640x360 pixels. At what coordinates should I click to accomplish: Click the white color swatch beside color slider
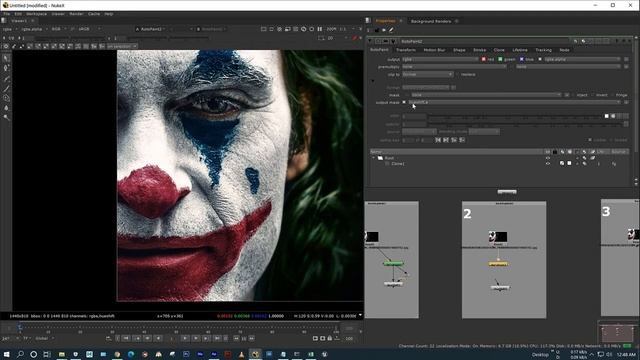pyautogui.click(x=607, y=116)
